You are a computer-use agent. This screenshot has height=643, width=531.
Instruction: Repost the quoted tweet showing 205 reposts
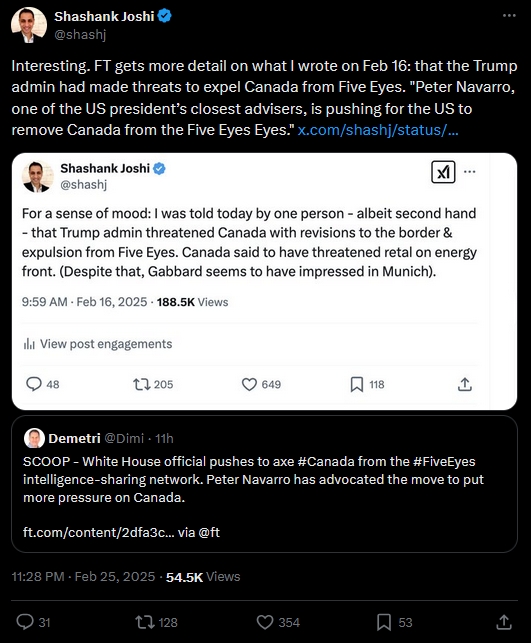pyautogui.click(x=141, y=384)
